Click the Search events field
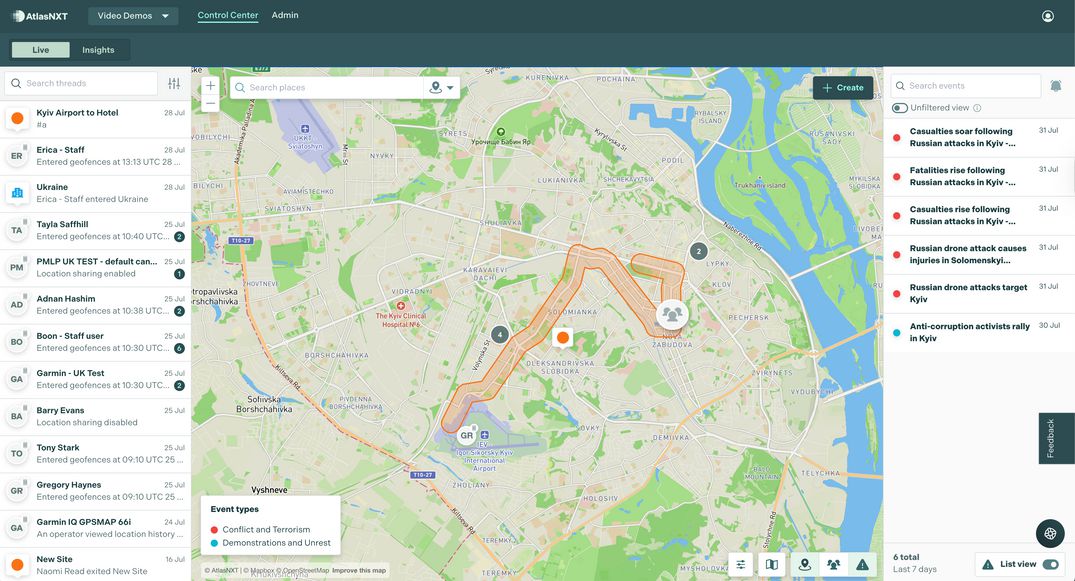 tap(965, 86)
